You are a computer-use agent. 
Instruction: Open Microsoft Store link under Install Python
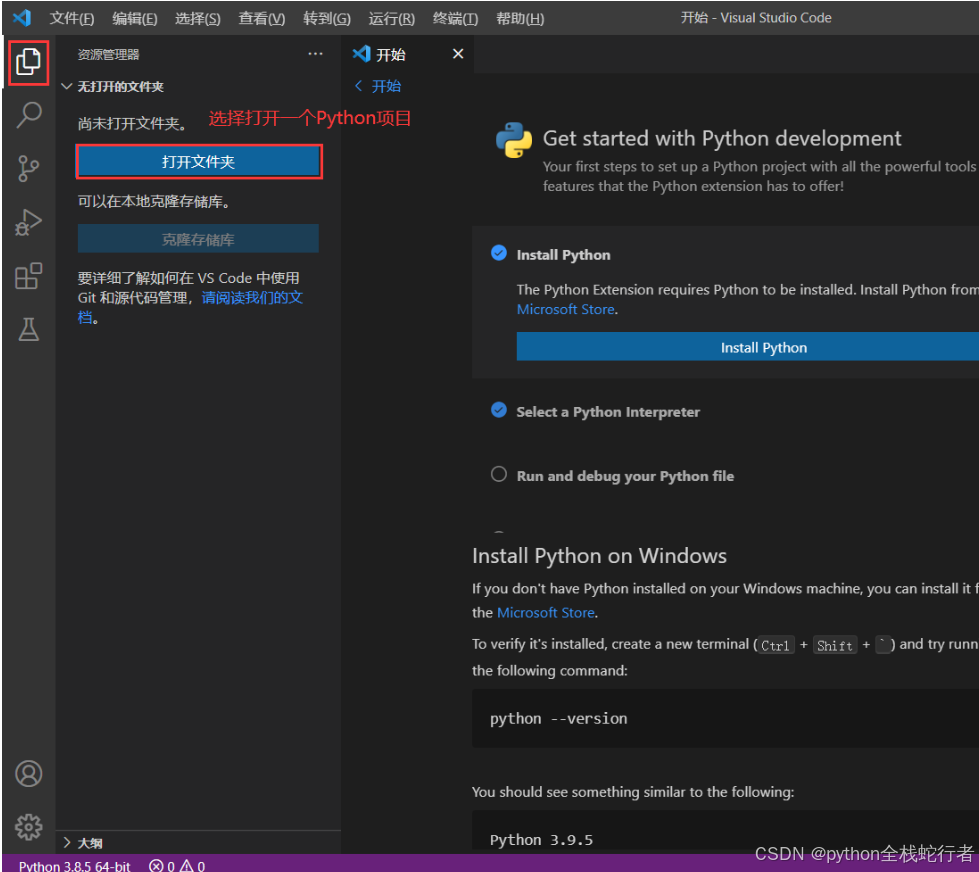click(x=565, y=310)
